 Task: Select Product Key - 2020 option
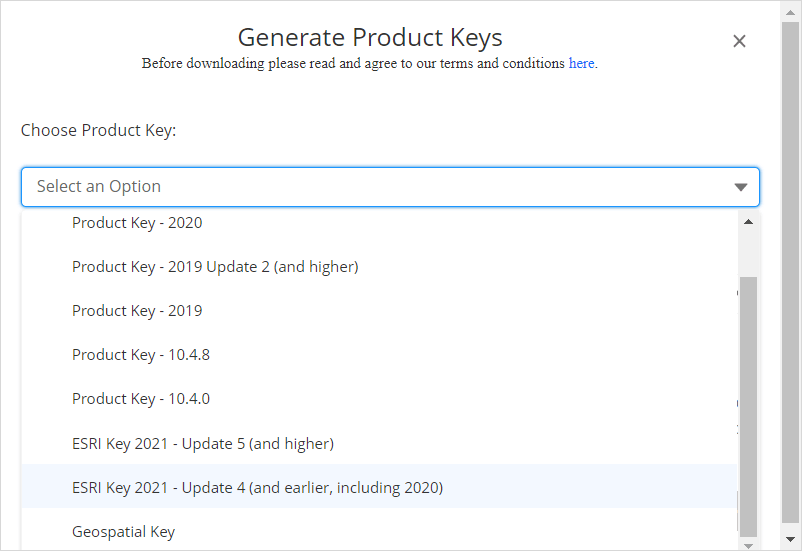(x=137, y=223)
